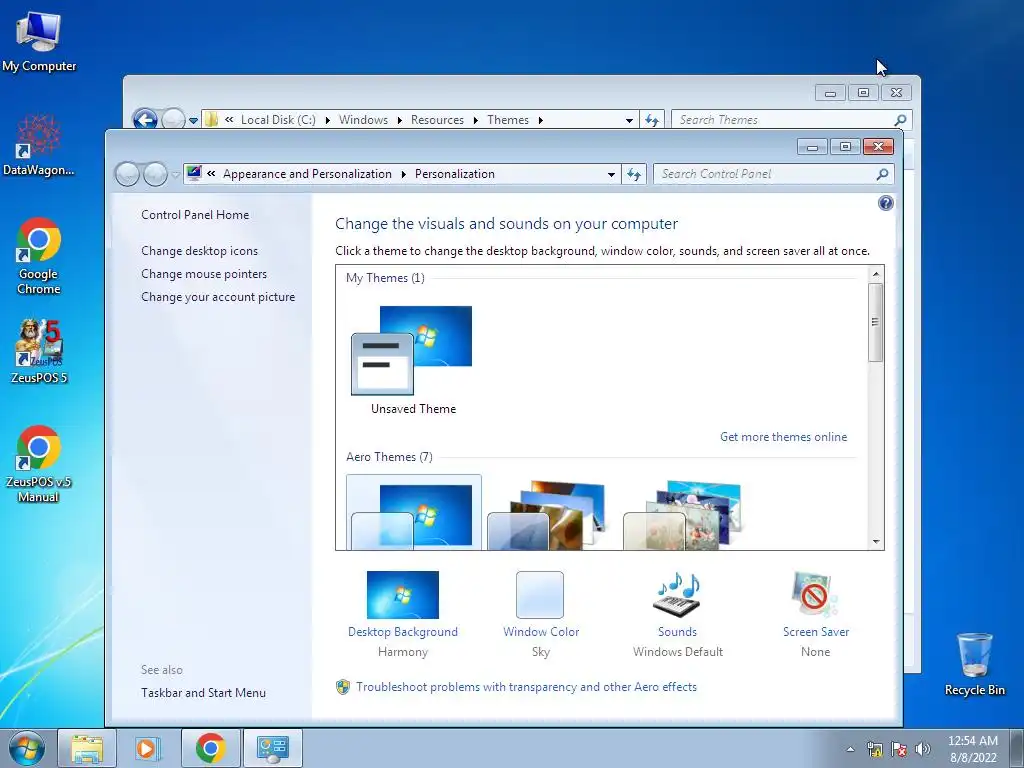Open recent pages dropdown in Themes window

pos(193,121)
